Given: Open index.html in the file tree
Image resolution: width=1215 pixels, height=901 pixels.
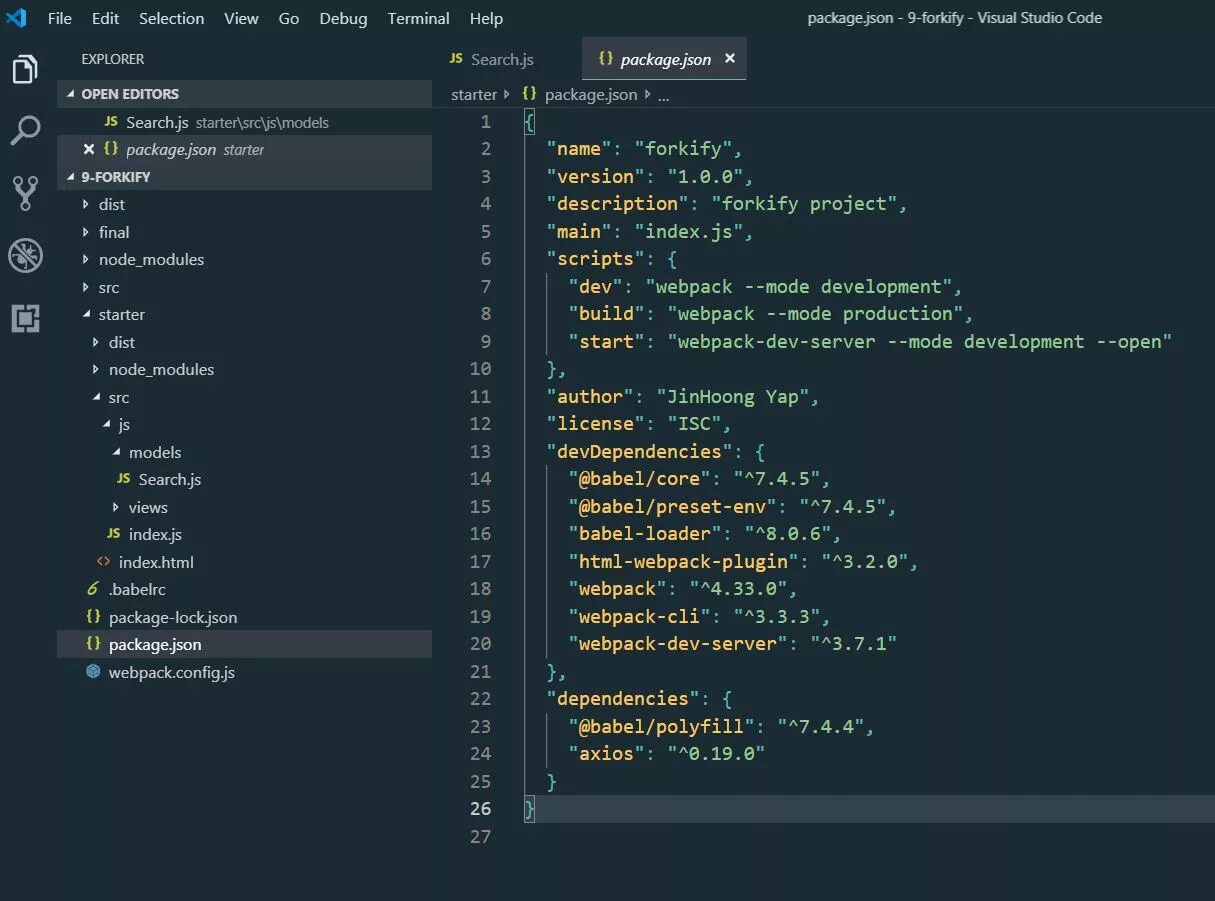Looking at the screenshot, I should 156,562.
